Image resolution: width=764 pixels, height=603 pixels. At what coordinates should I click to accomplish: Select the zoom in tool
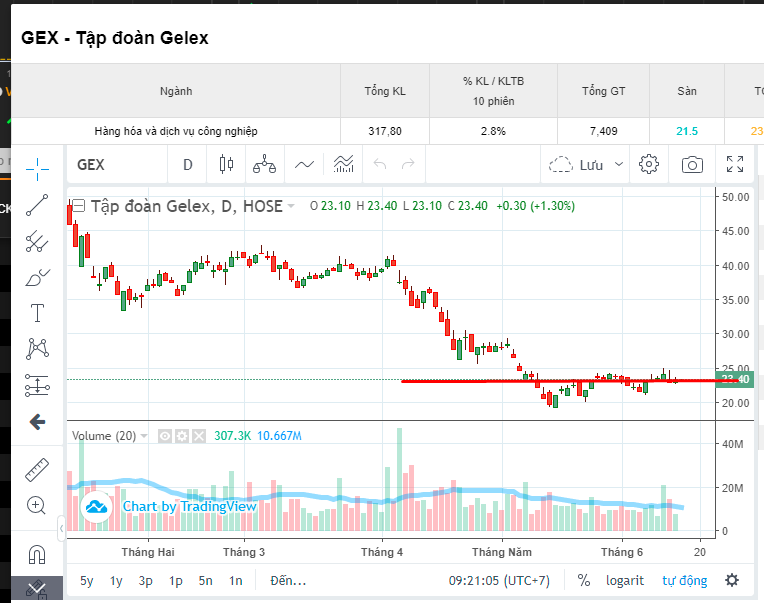tap(37, 506)
